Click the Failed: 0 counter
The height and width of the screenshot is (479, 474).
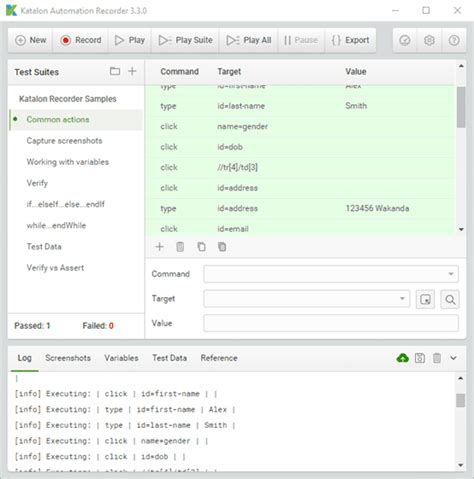click(x=98, y=326)
